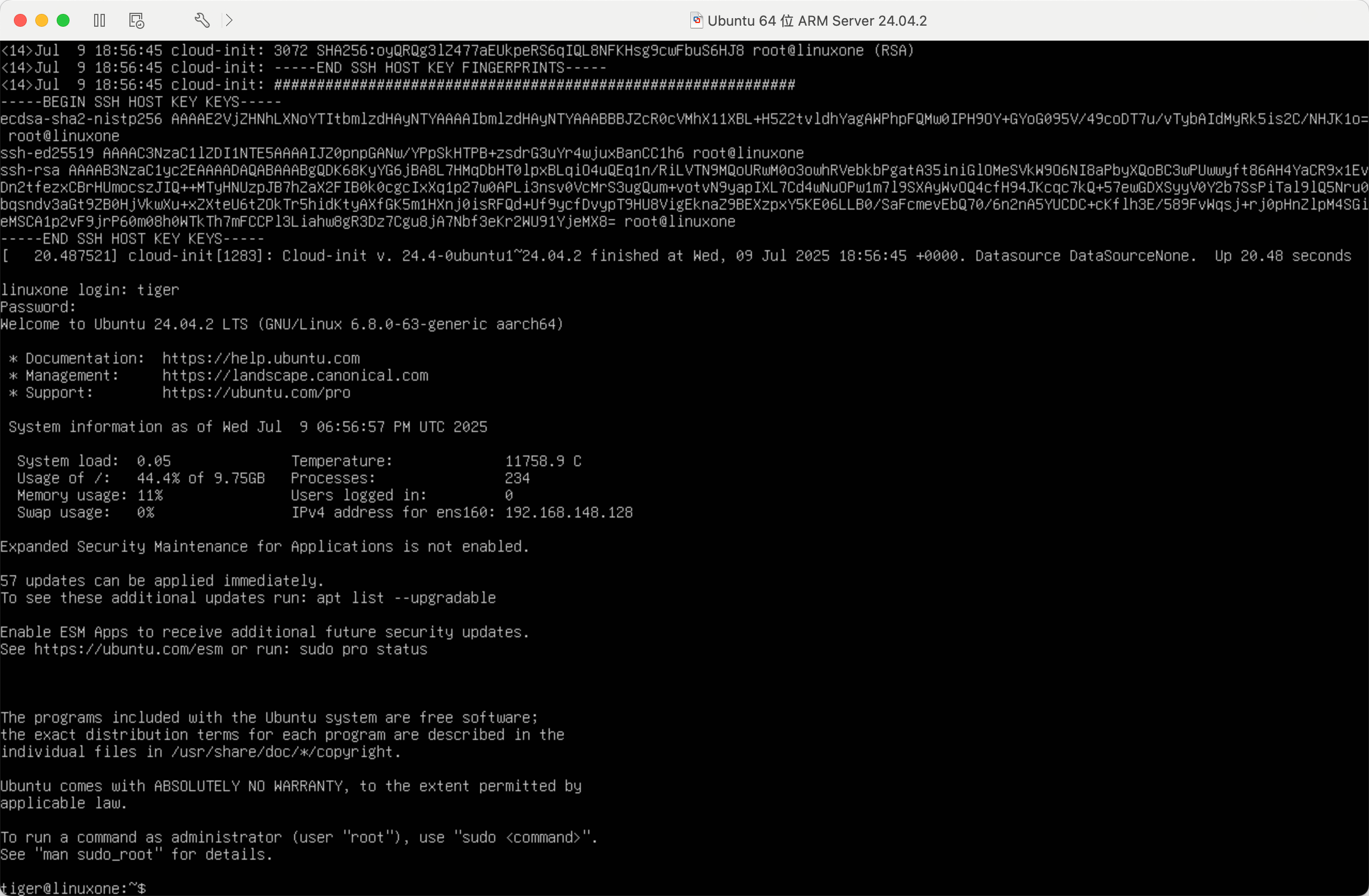
Task: Click the BEGIN SSH HOST KEY KEYS line
Action: point(141,102)
